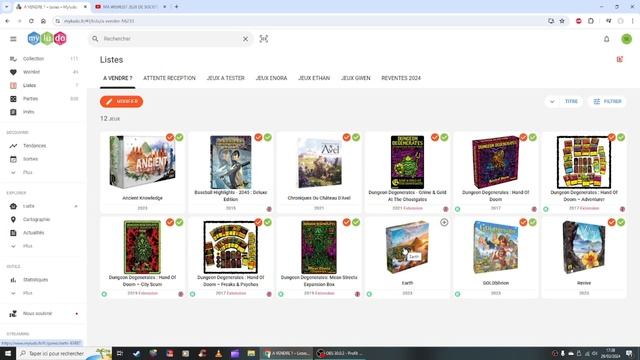Open the Earth game box thumbnail

(407, 247)
